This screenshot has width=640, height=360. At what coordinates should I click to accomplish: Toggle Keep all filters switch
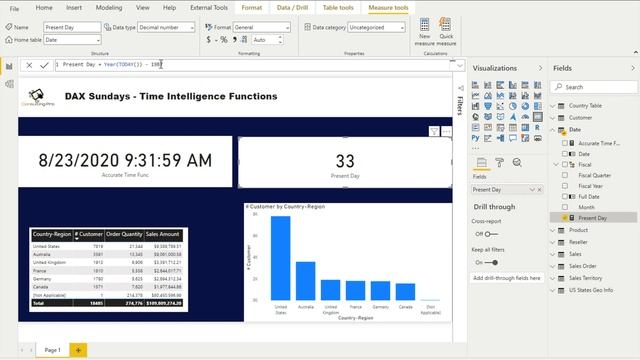coord(491,262)
